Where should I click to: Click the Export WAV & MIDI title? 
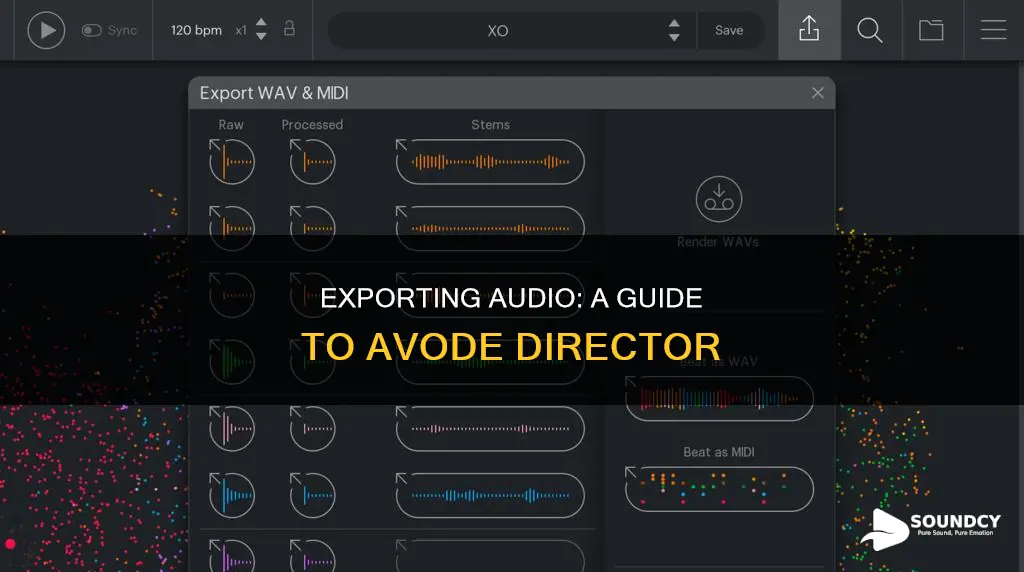point(274,93)
